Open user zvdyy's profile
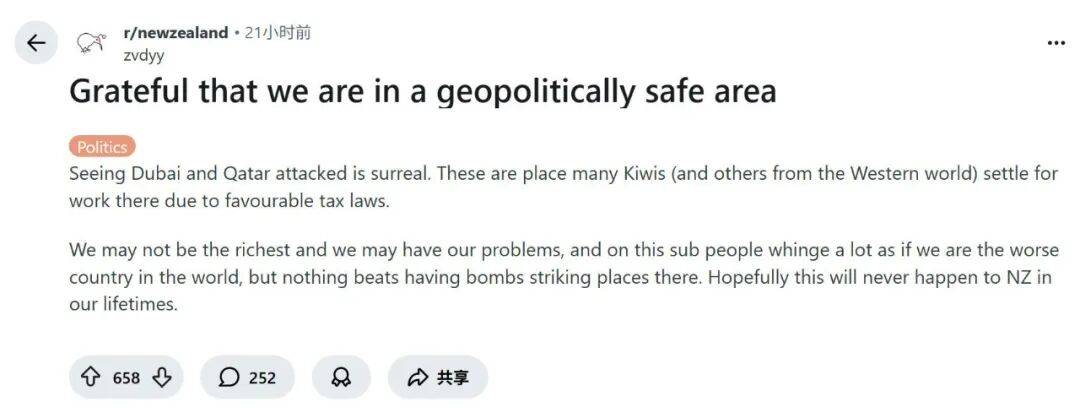 (x=144, y=55)
